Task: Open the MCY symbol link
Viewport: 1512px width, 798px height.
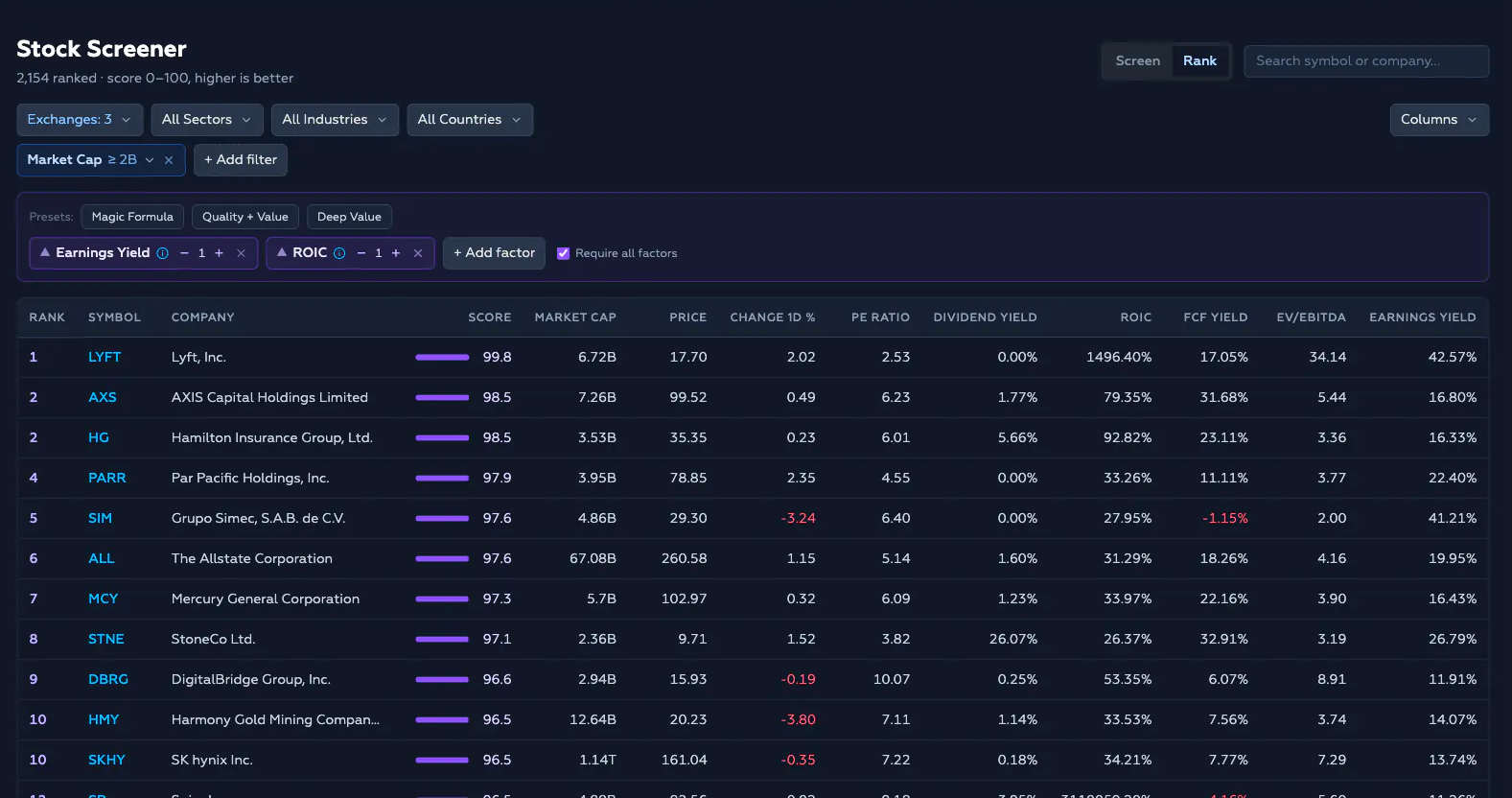Action: [x=103, y=599]
